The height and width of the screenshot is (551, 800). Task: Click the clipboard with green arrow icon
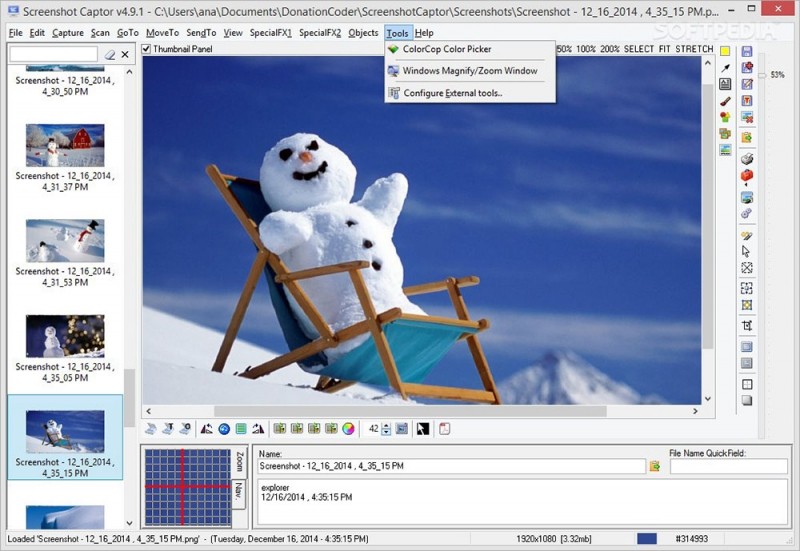(747, 137)
